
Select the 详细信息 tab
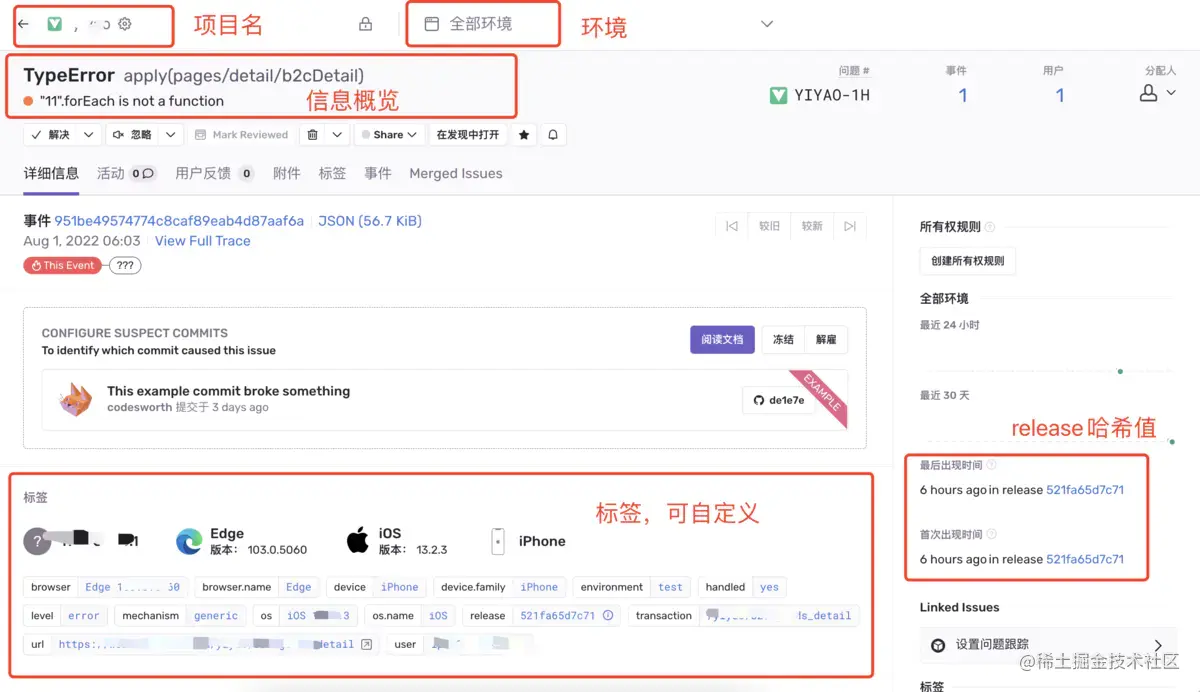coord(51,173)
